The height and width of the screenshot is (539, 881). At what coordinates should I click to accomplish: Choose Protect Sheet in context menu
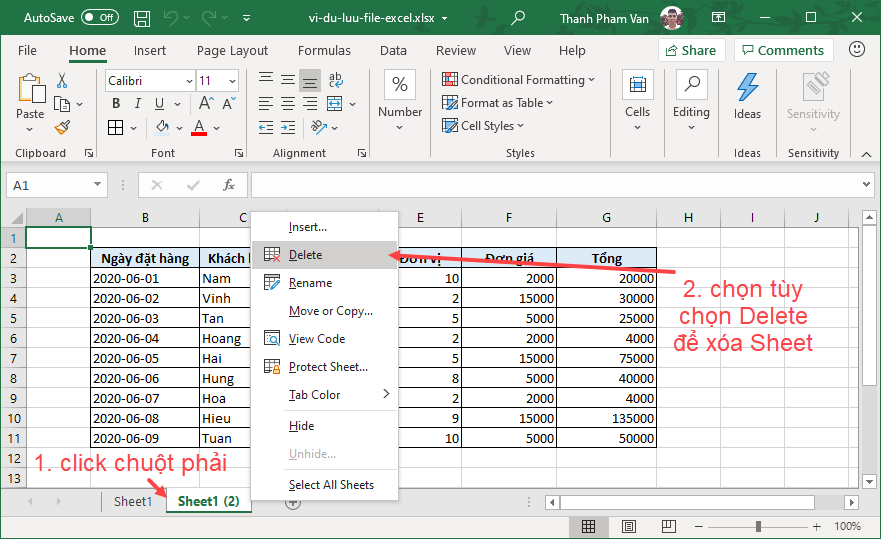point(325,367)
